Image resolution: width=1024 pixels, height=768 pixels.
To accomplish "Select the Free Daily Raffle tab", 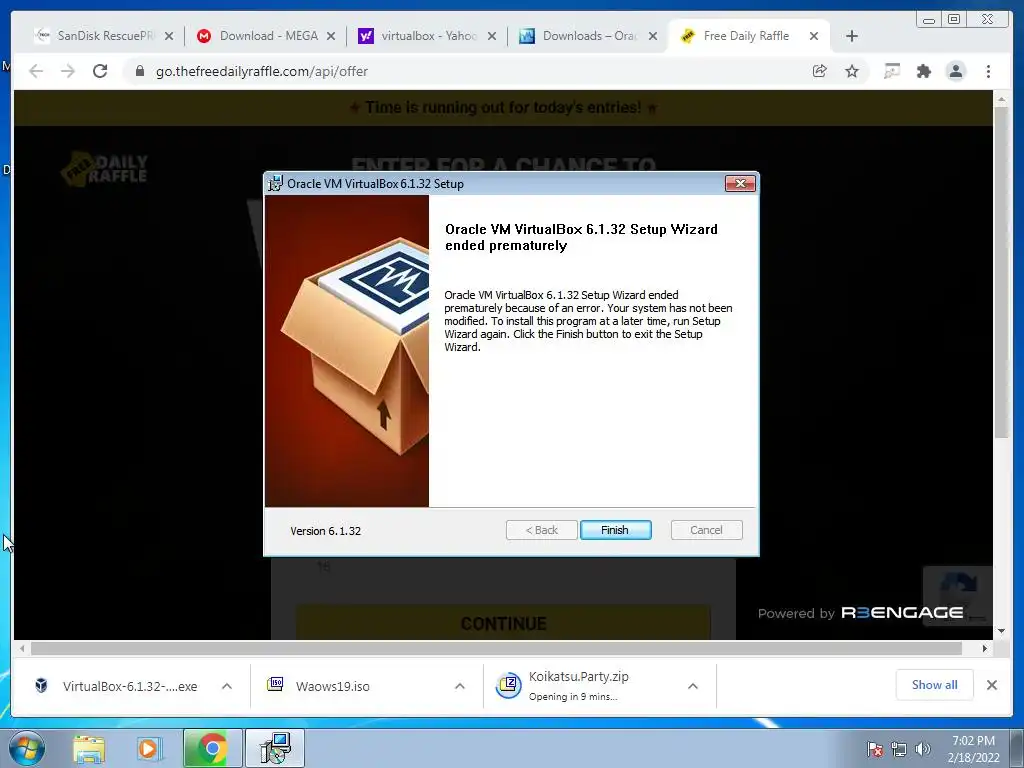I will pyautogui.click(x=746, y=36).
